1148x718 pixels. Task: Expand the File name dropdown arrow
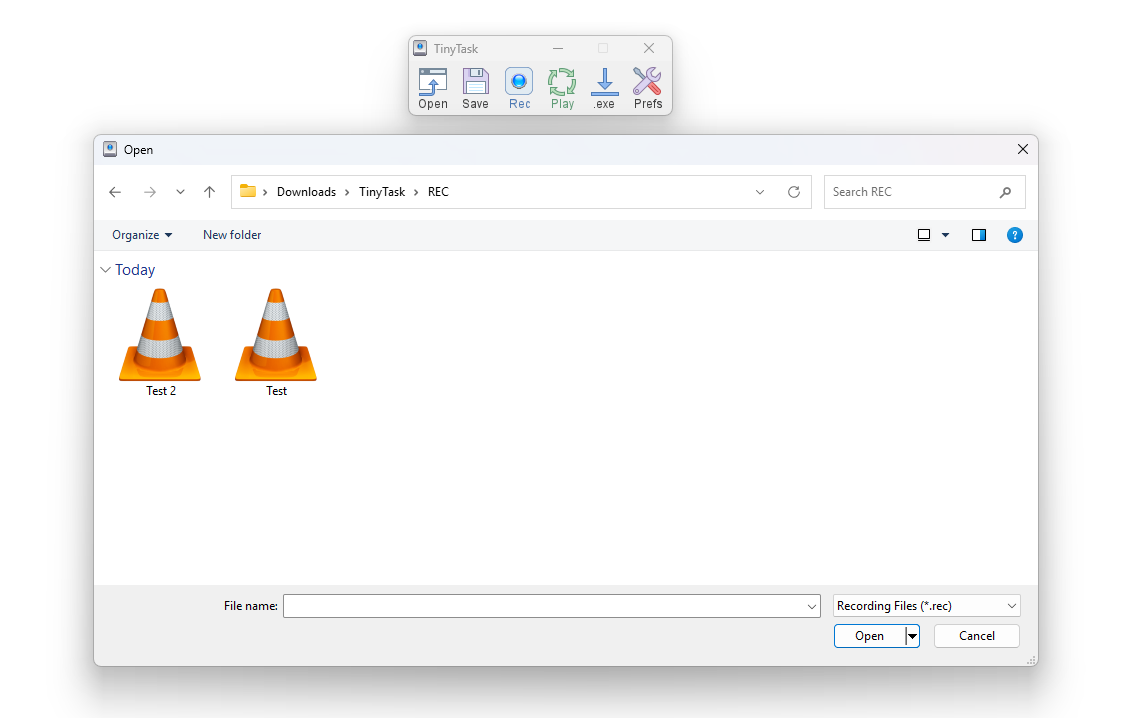[812, 606]
